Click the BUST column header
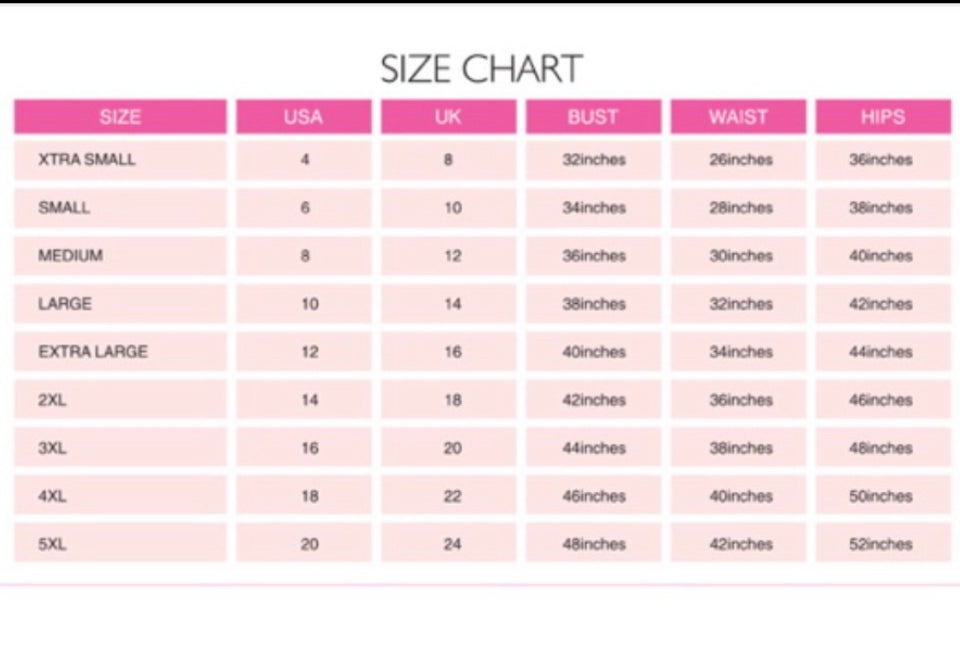 click(x=593, y=117)
